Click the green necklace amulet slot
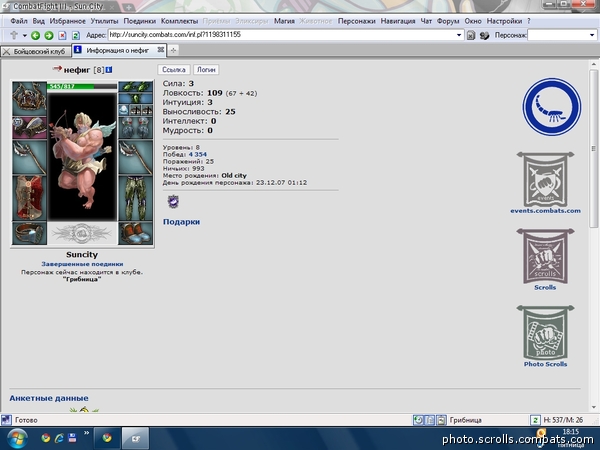600x450 pixels. (135, 98)
